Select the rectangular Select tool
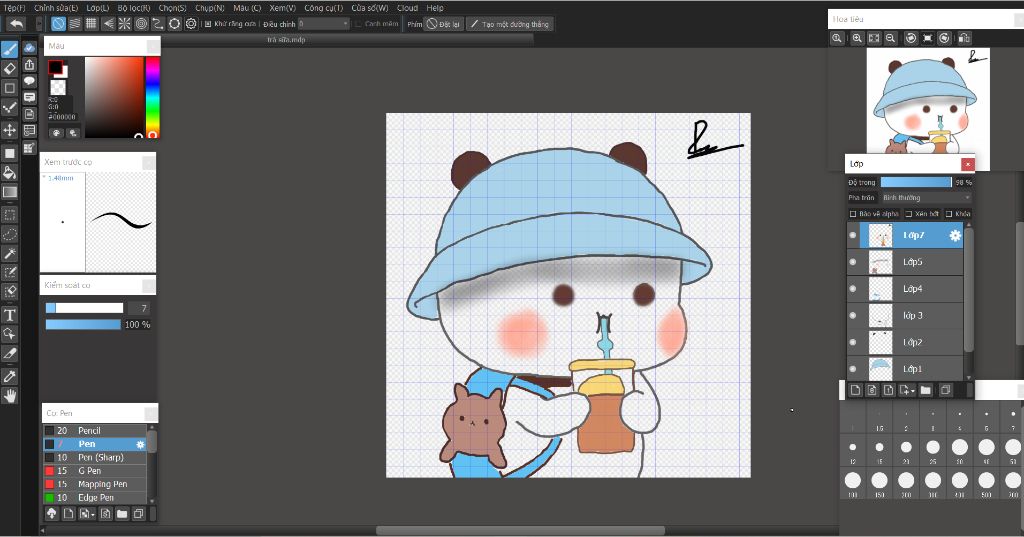The image size is (1024, 537). tap(10, 214)
